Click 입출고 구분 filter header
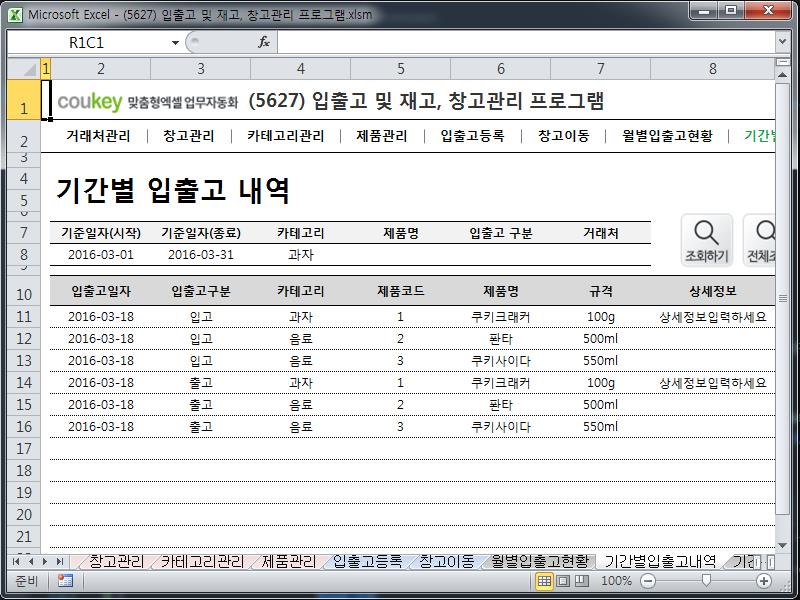Image resolution: width=800 pixels, height=600 pixels. [501, 233]
